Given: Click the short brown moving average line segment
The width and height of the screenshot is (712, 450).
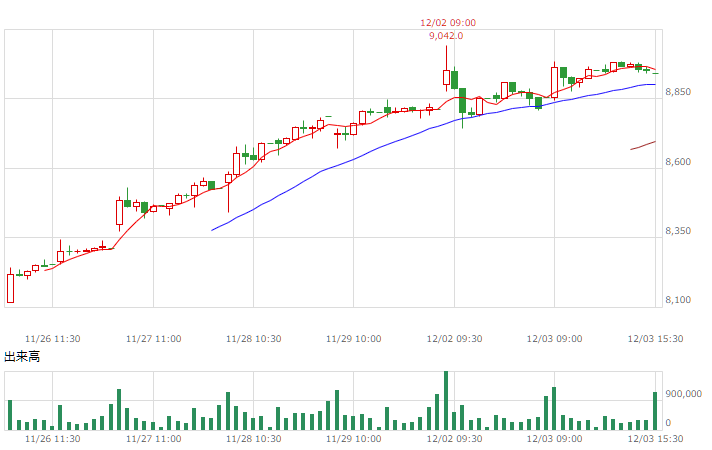Looking at the screenshot, I should click(x=643, y=145).
